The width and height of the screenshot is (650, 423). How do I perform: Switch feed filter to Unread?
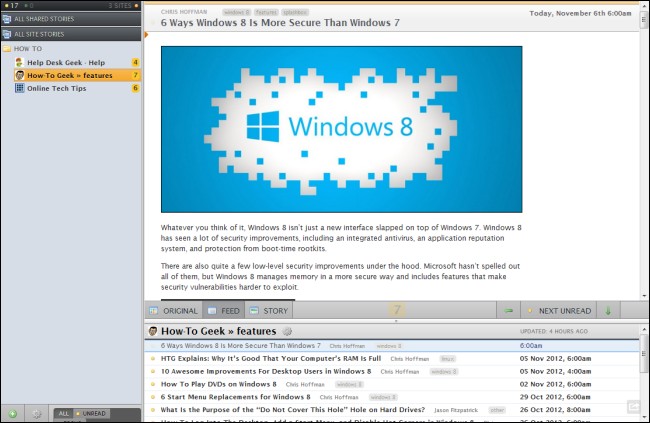pos(91,413)
